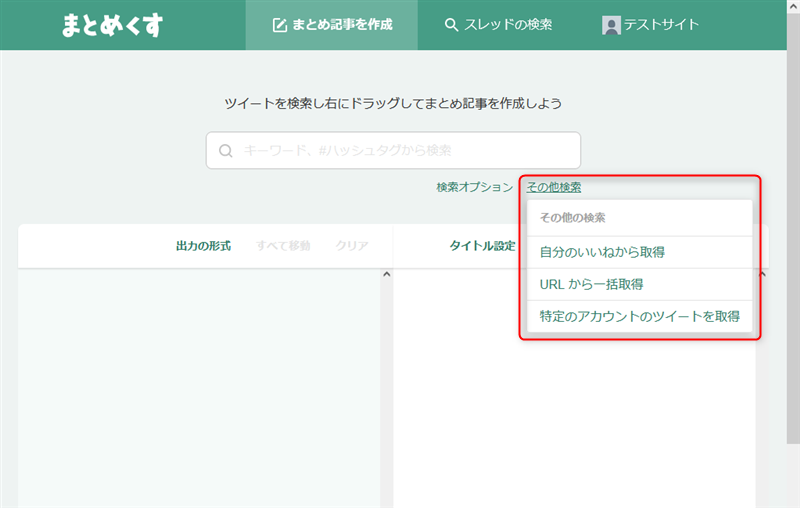Viewport: 800px width, 508px height.
Task: Click 出力の形式
Action: tap(204, 246)
